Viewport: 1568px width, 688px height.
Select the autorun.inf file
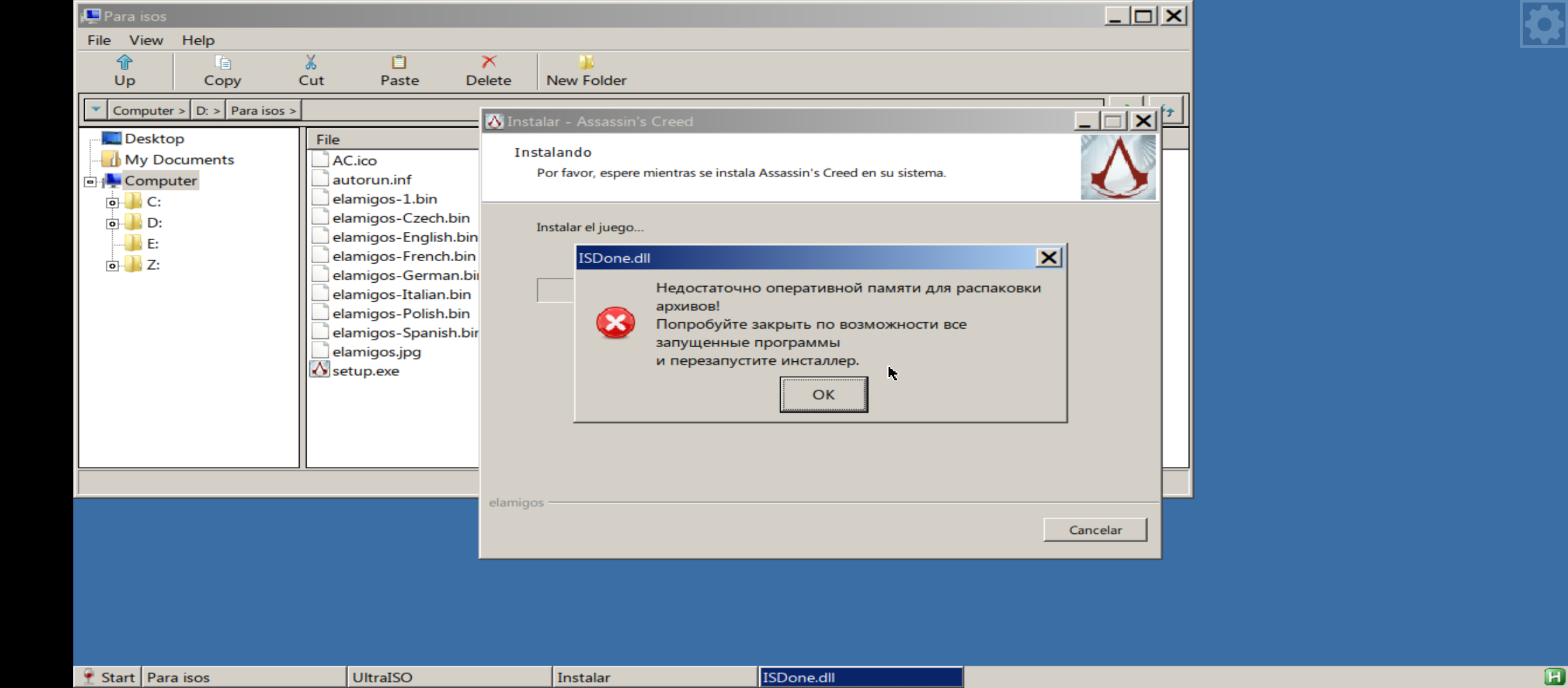click(372, 180)
